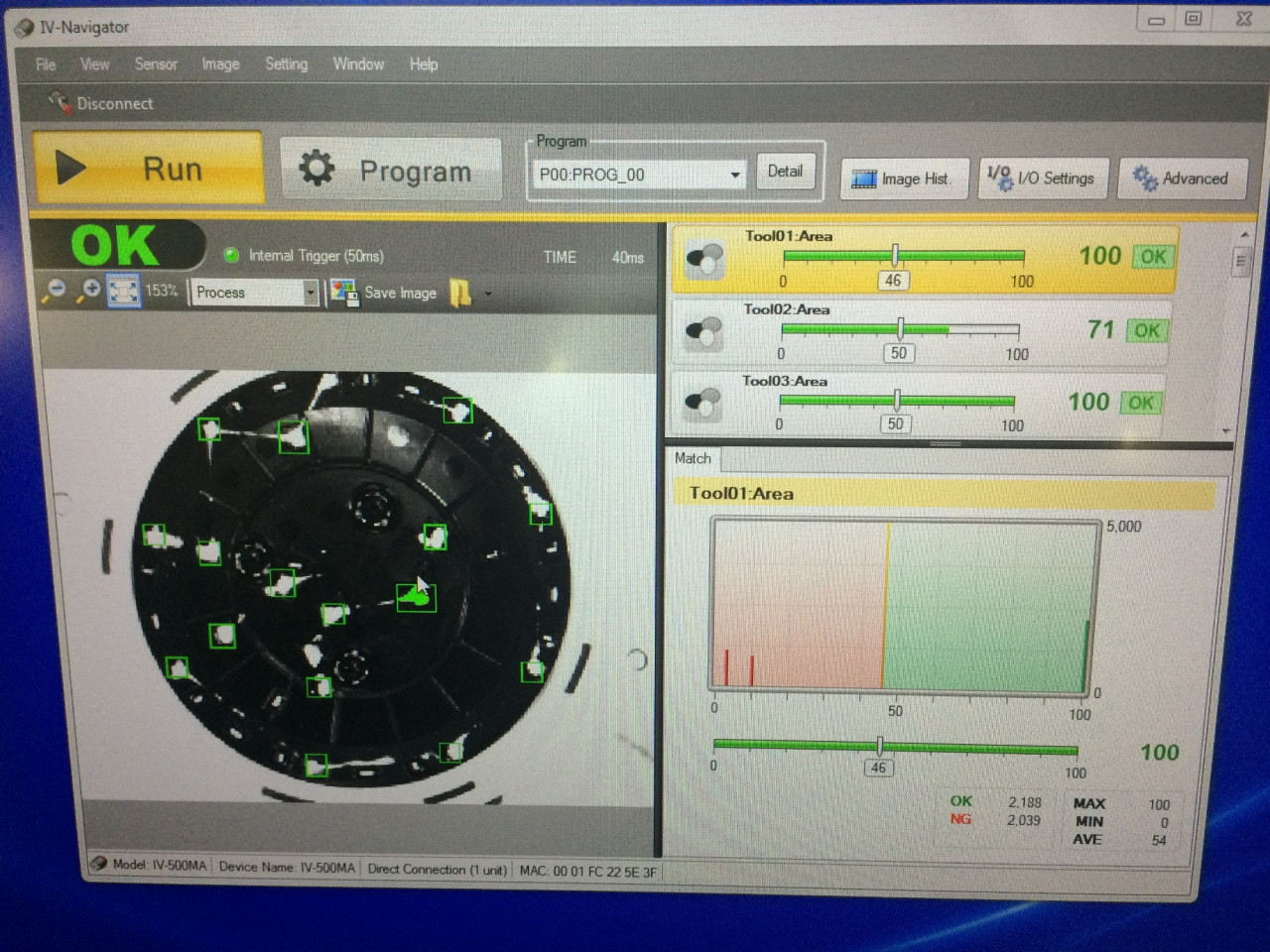1270x952 pixels.
Task: Click the Tool03 threshold slider handle
Action: pos(897,401)
